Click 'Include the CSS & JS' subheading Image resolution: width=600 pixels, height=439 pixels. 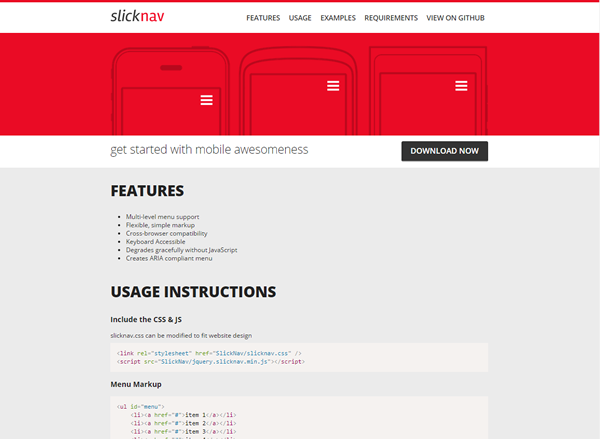point(146,320)
